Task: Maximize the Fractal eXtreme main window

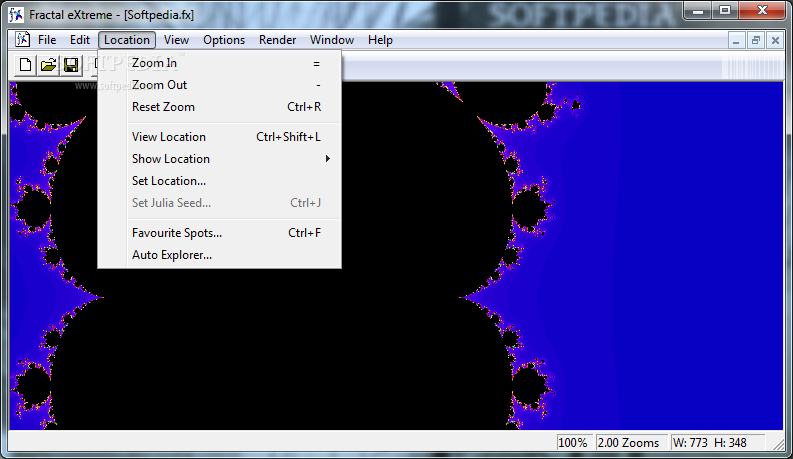Action: coord(725,11)
